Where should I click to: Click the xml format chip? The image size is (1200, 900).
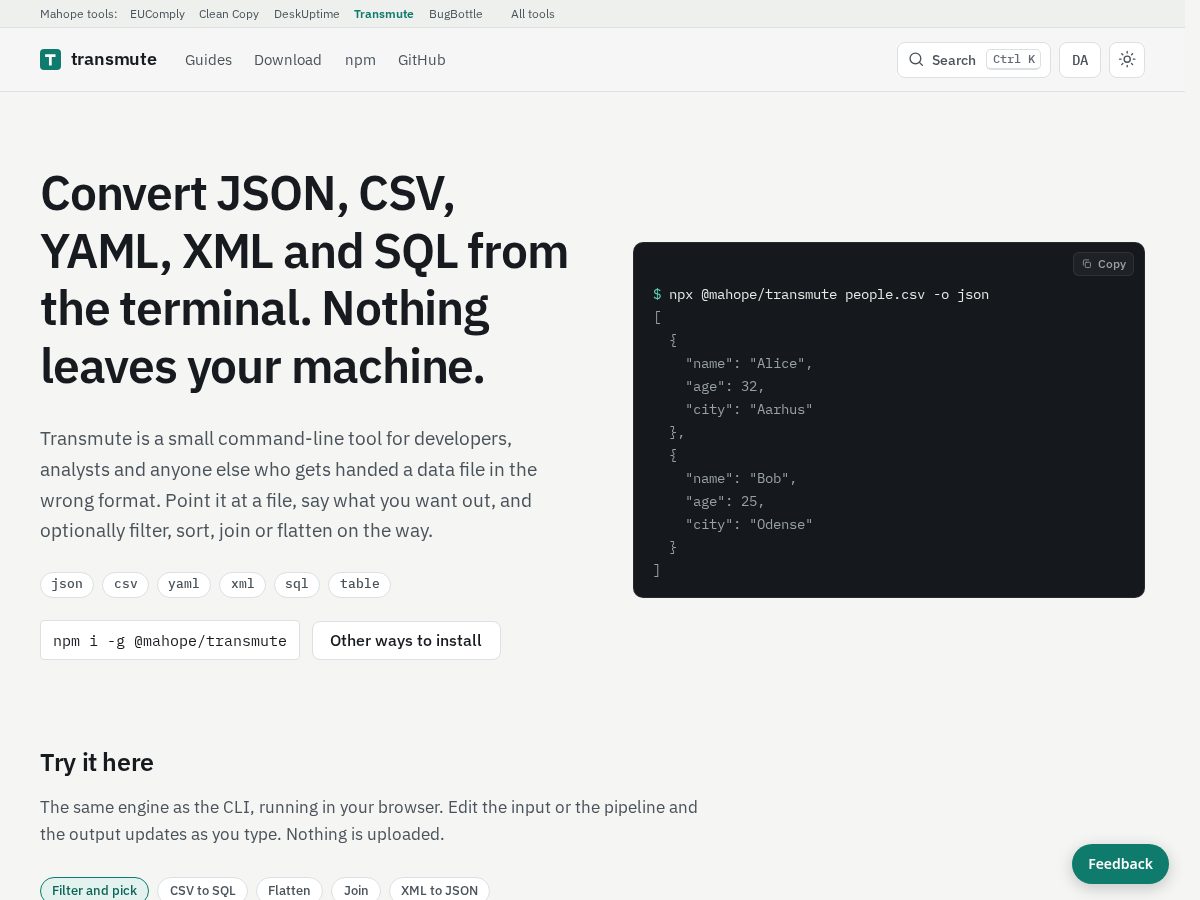click(x=243, y=584)
